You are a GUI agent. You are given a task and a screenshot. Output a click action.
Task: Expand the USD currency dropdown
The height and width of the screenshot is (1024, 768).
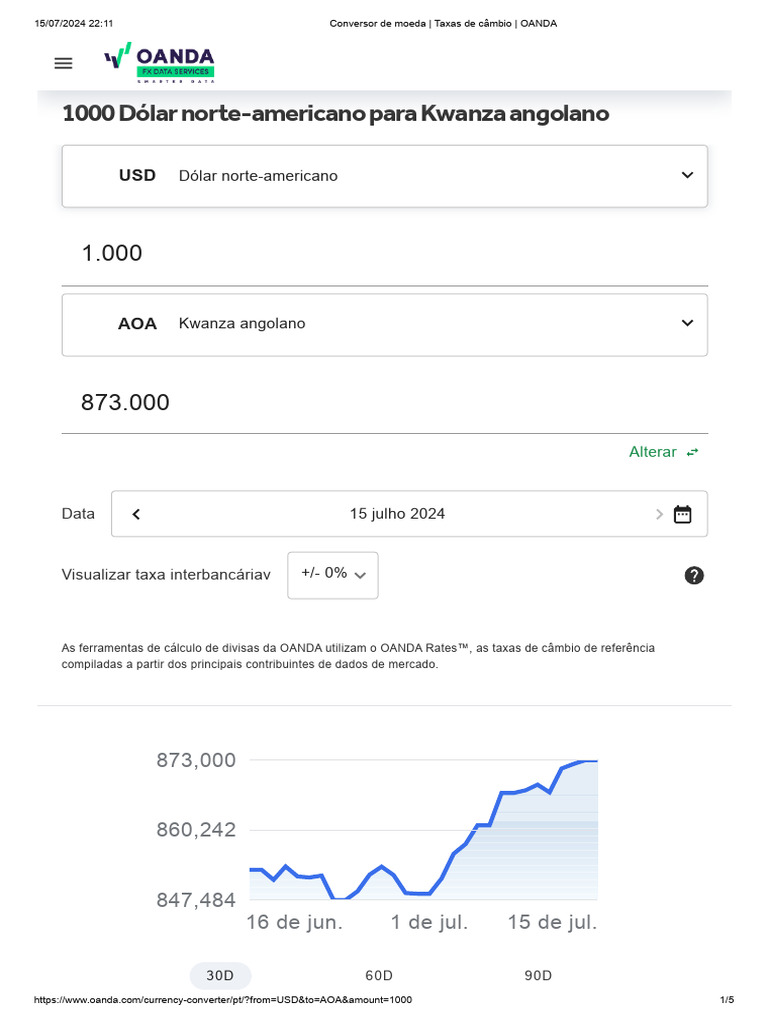[x=687, y=175]
